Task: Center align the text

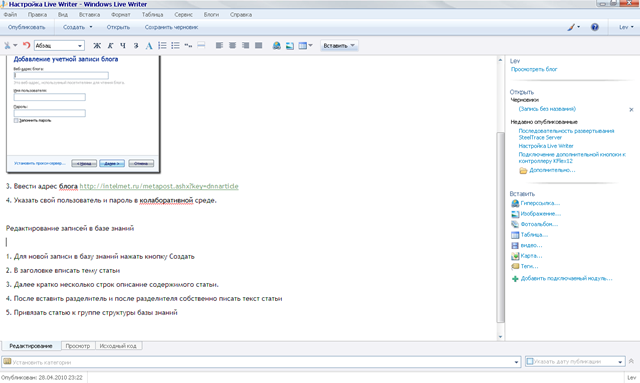Action: tap(232, 45)
